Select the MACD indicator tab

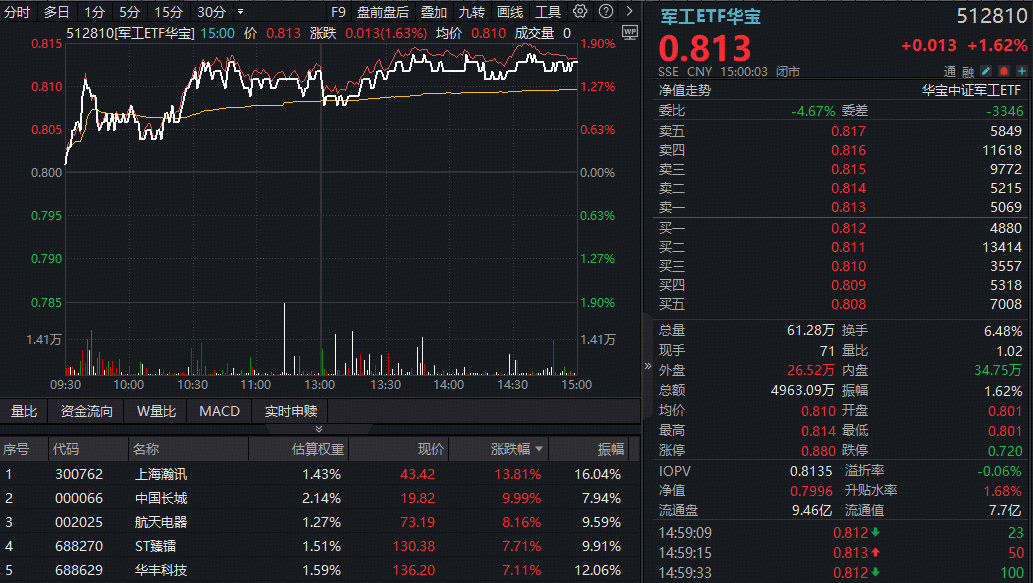coord(219,411)
